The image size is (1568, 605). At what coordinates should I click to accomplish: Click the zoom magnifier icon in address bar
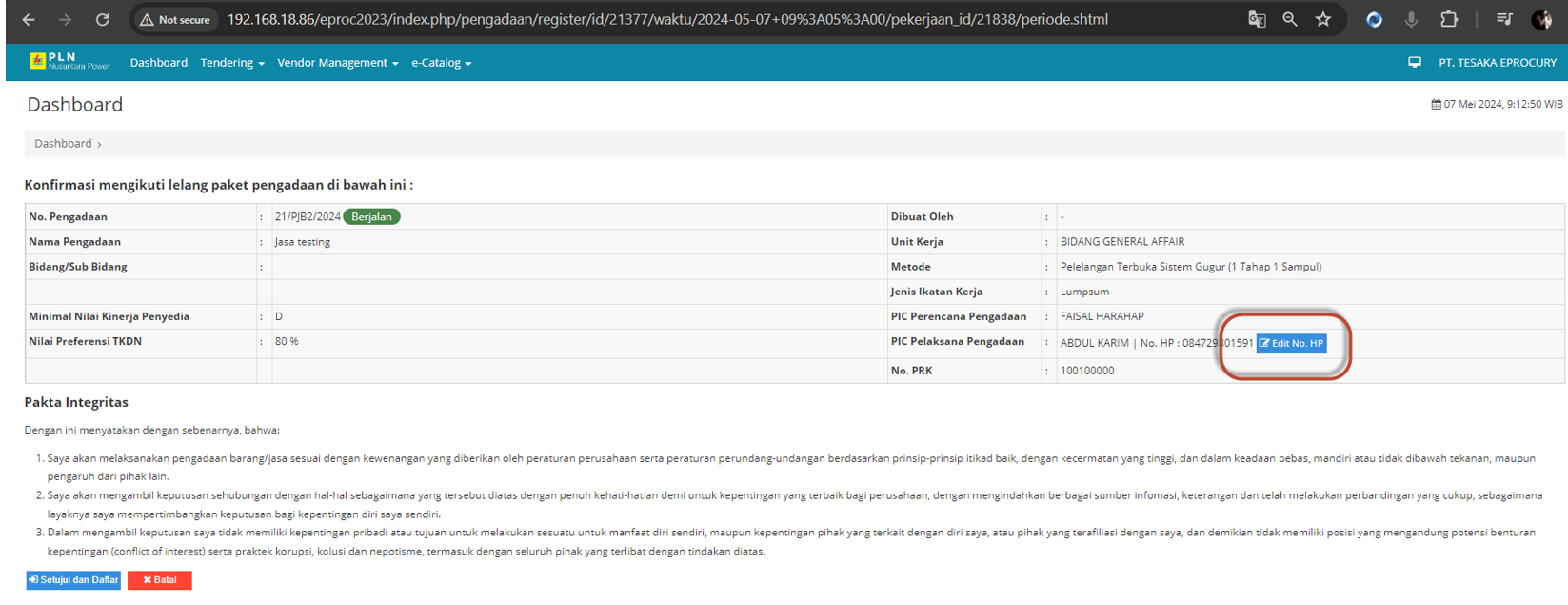point(1290,19)
